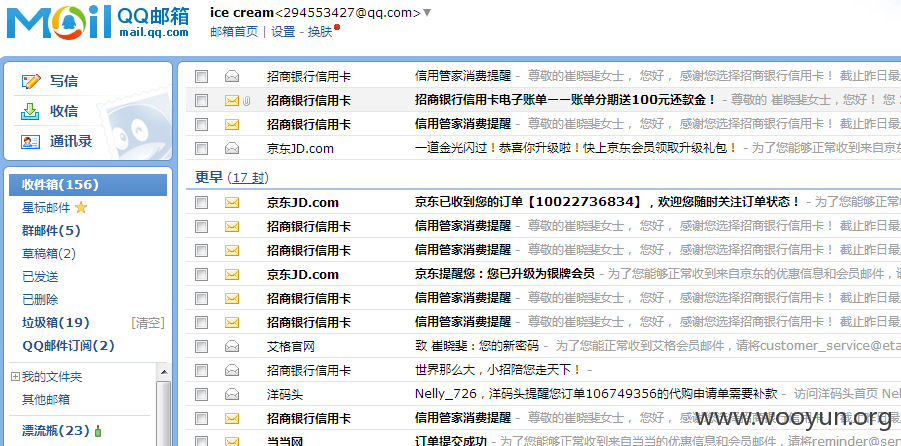The image size is (901, 446).
Task: Click the envelope icon on 当当网 row
Action: 232,441
